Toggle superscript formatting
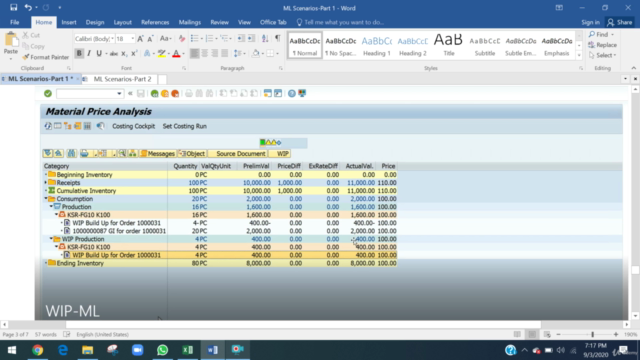640x360 pixels. 134,53
